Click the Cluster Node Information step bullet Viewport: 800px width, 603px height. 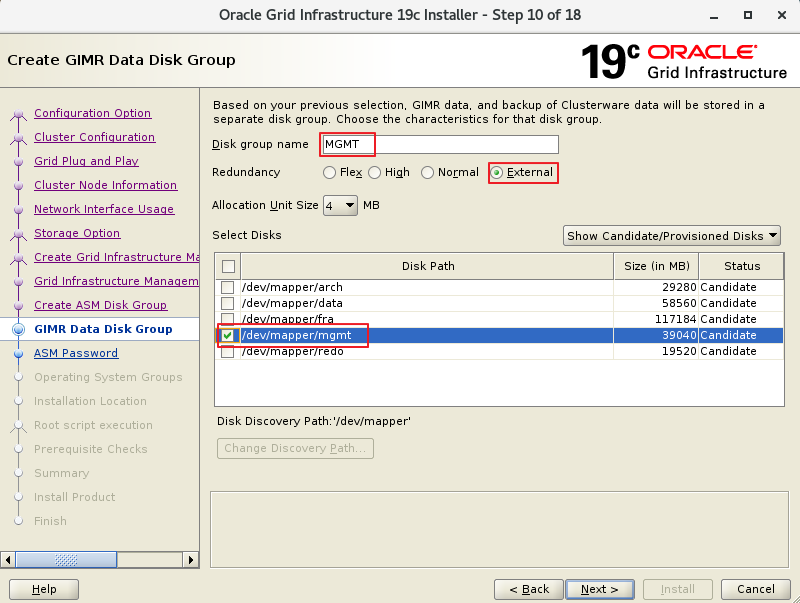[x=18, y=186]
